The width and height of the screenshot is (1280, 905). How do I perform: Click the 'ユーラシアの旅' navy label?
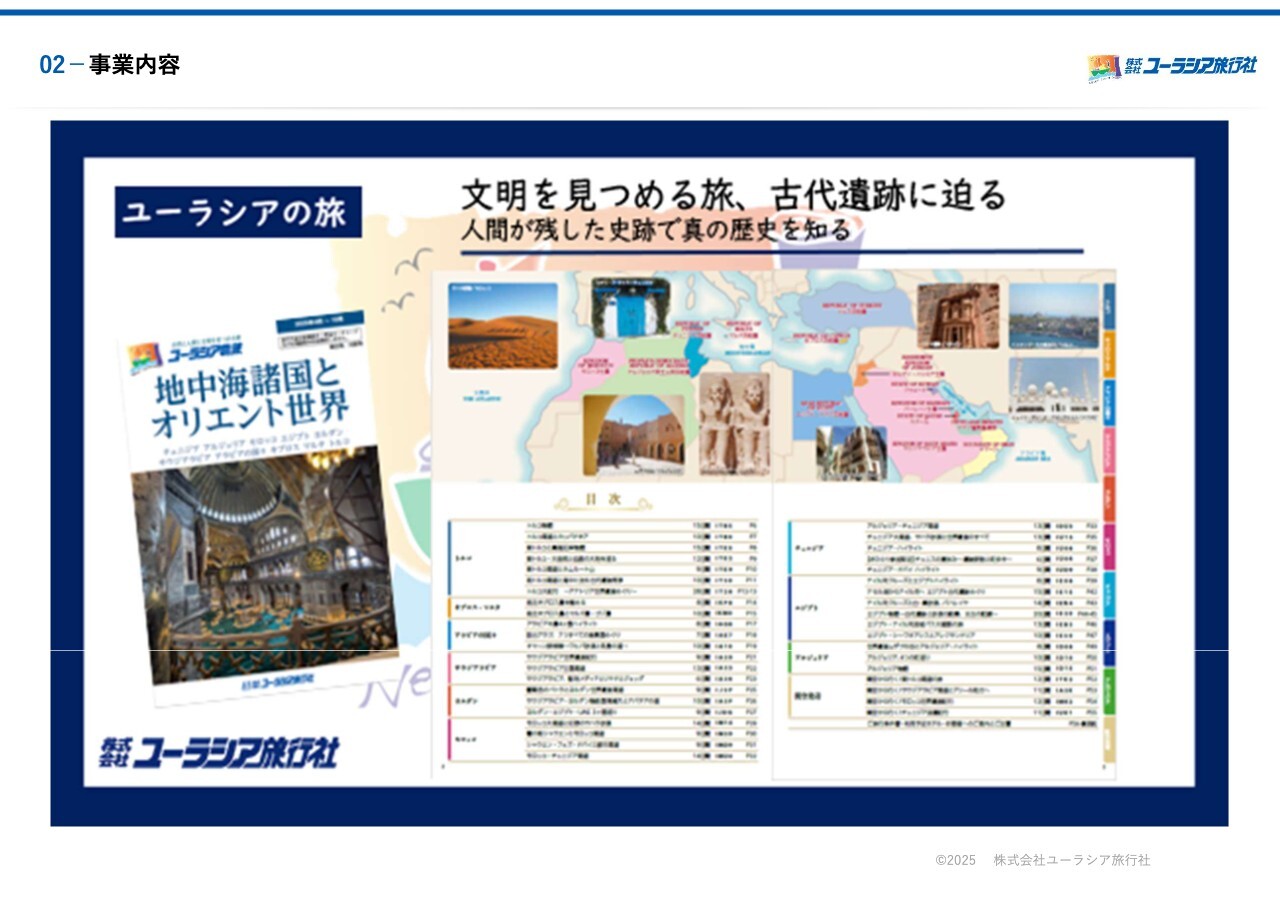tap(238, 212)
